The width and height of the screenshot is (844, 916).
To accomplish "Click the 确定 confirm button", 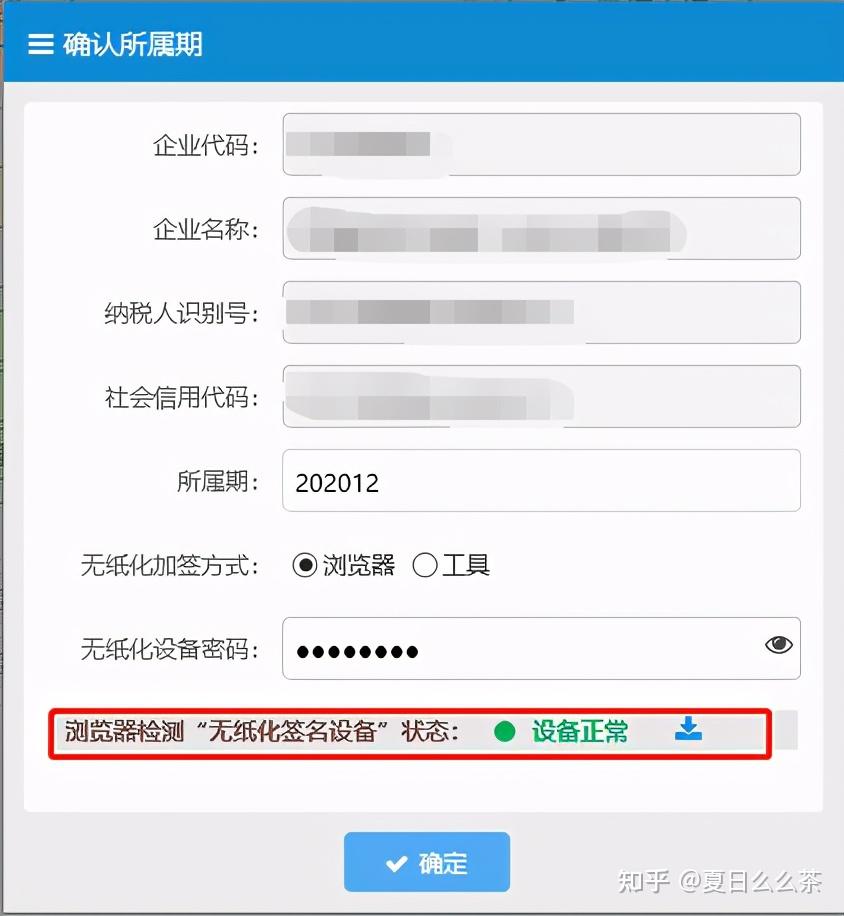I will (426, 862).
